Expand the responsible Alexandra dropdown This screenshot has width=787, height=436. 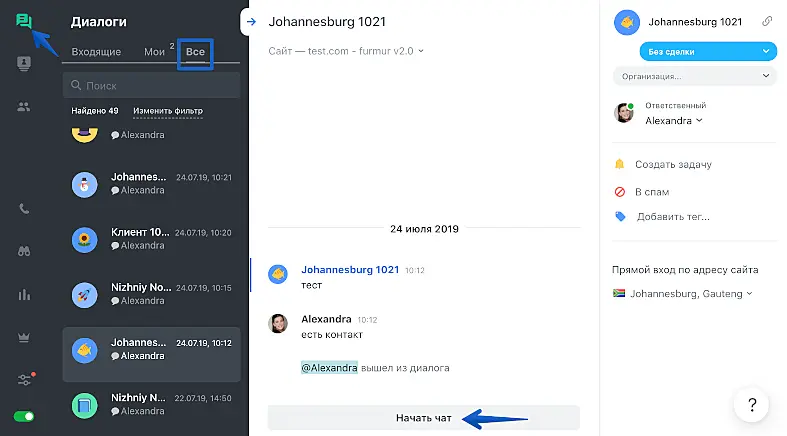click(x=673, y=121)
